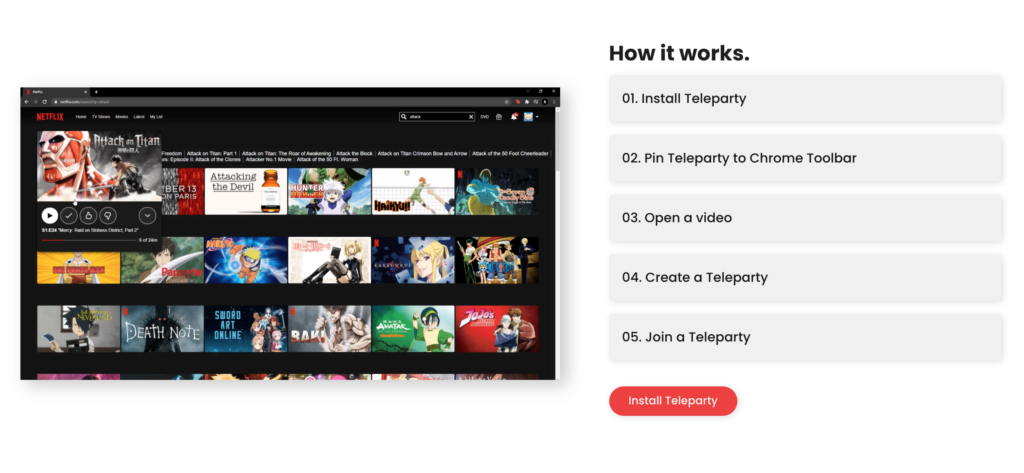Expand step 02. Pin Teleparty to Chrome Toolbar
1024x473 pixels.
(805, 158)
